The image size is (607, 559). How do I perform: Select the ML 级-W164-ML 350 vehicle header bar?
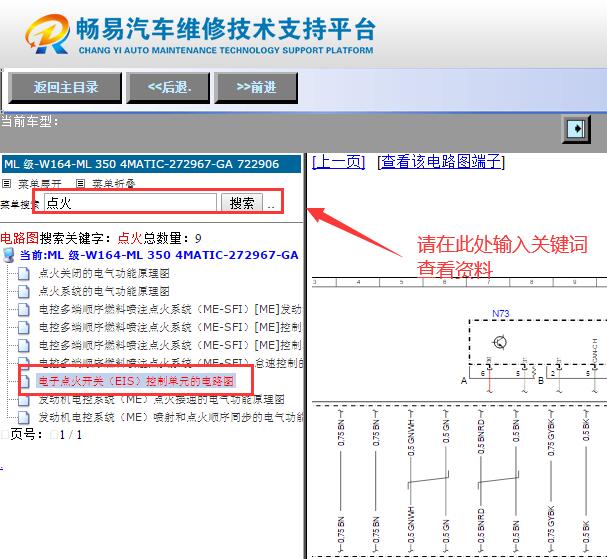click(x=151, y=164)
